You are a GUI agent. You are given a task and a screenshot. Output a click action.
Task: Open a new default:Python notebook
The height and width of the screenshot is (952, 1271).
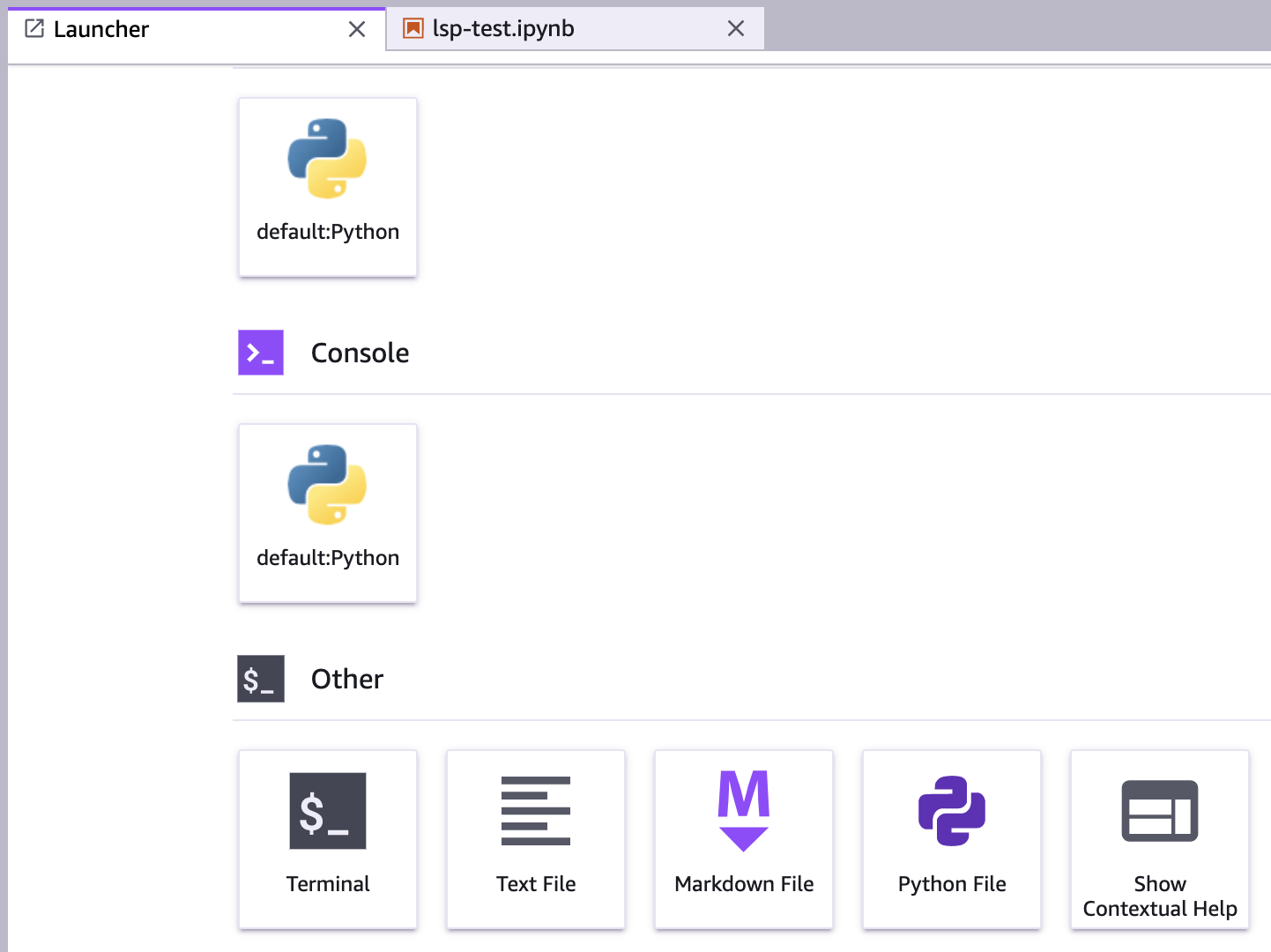tap(327, 187)
